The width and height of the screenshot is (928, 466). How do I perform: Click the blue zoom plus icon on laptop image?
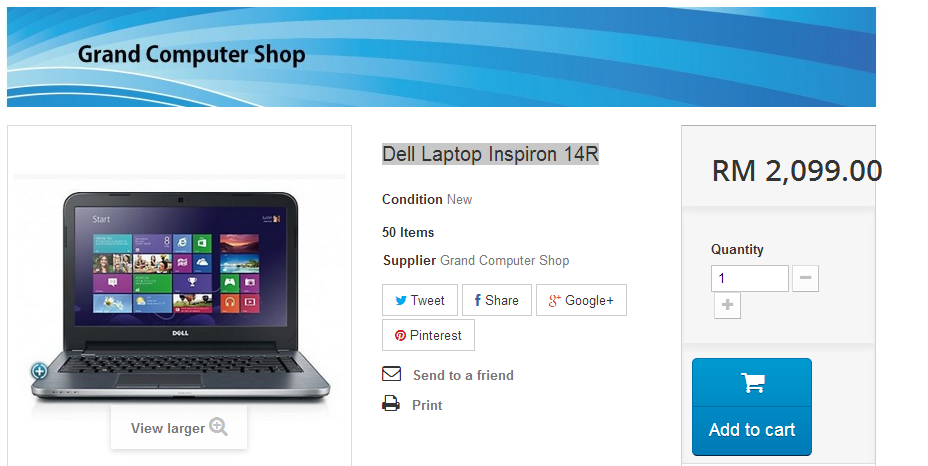point(39,371)
